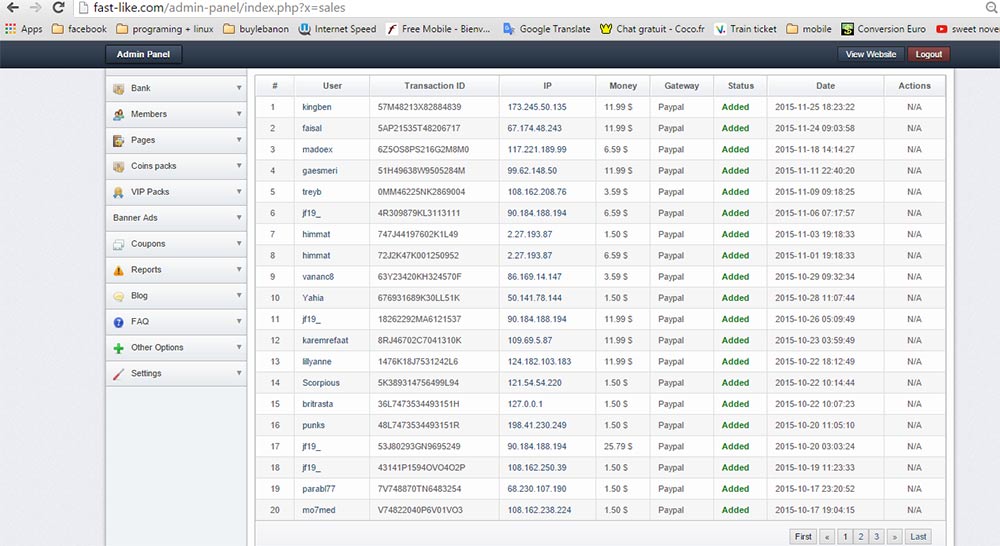
Task: Expand the Coins packs menu arrow
Action: tap(239, 166)
